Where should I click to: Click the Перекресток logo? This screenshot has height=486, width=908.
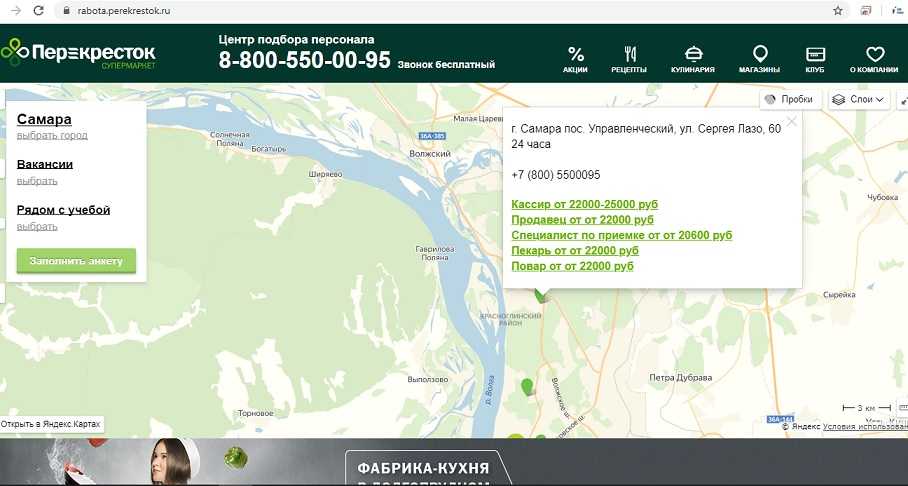78,52
